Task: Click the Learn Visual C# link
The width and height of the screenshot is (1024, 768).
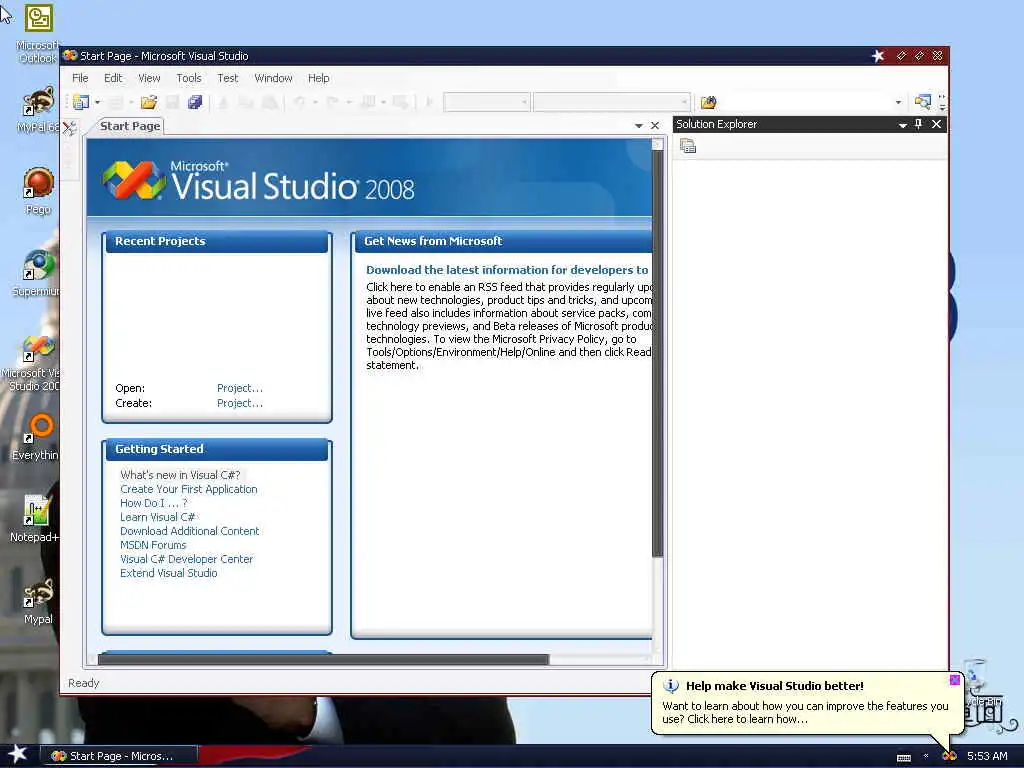Action: (157, 517)
